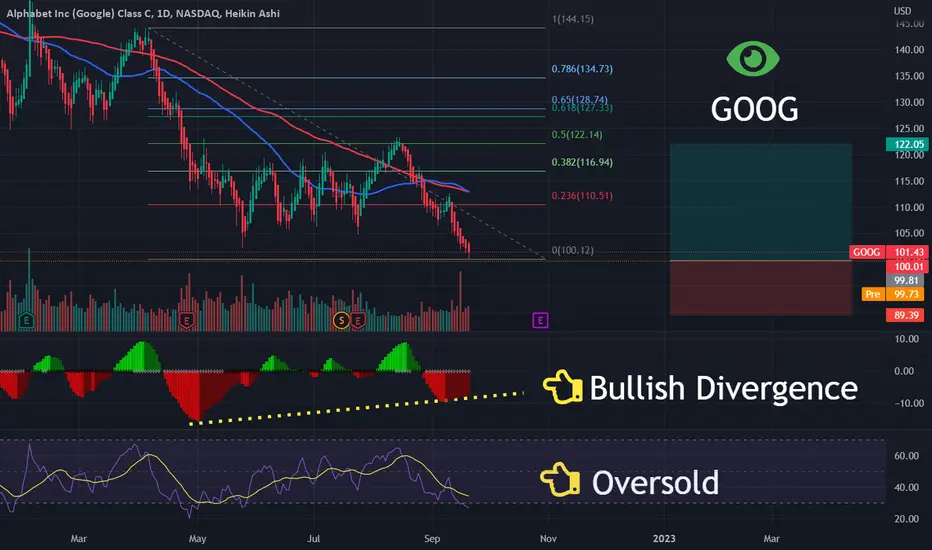This screenshot has height=550, width=932.
Task: Open the orange S split marker
Action: coord(341,320)
